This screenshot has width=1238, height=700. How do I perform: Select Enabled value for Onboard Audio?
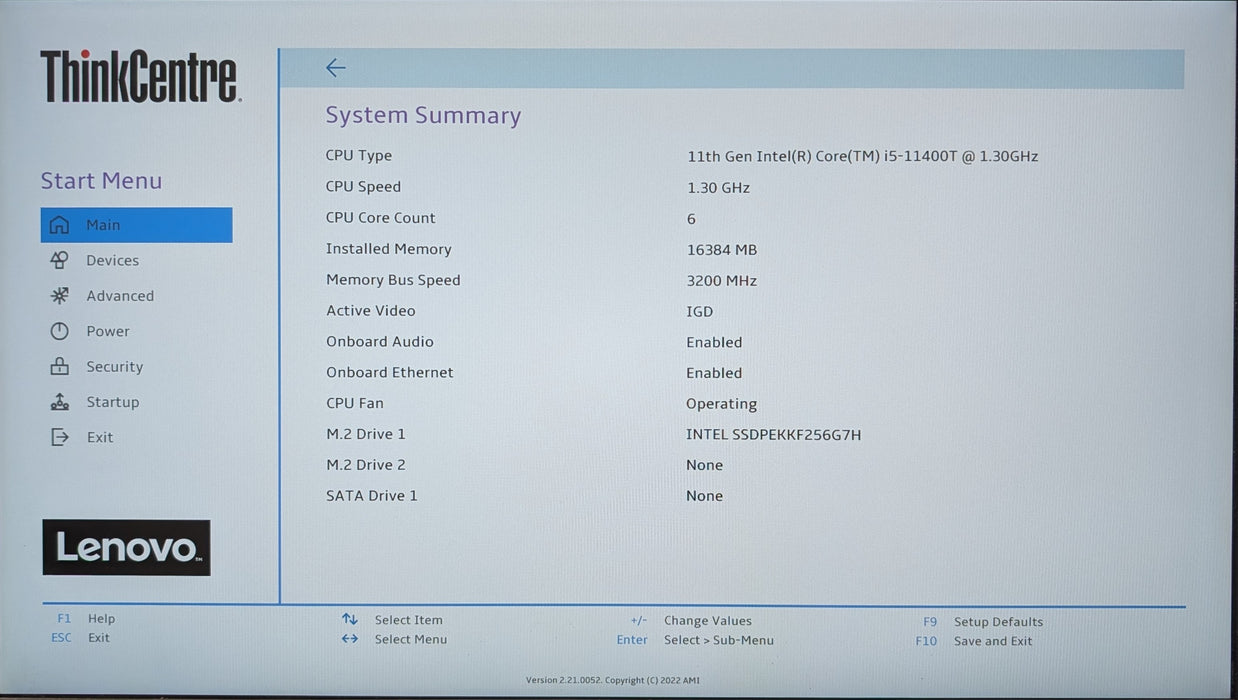pyautogui.click(x=714, y=342)
